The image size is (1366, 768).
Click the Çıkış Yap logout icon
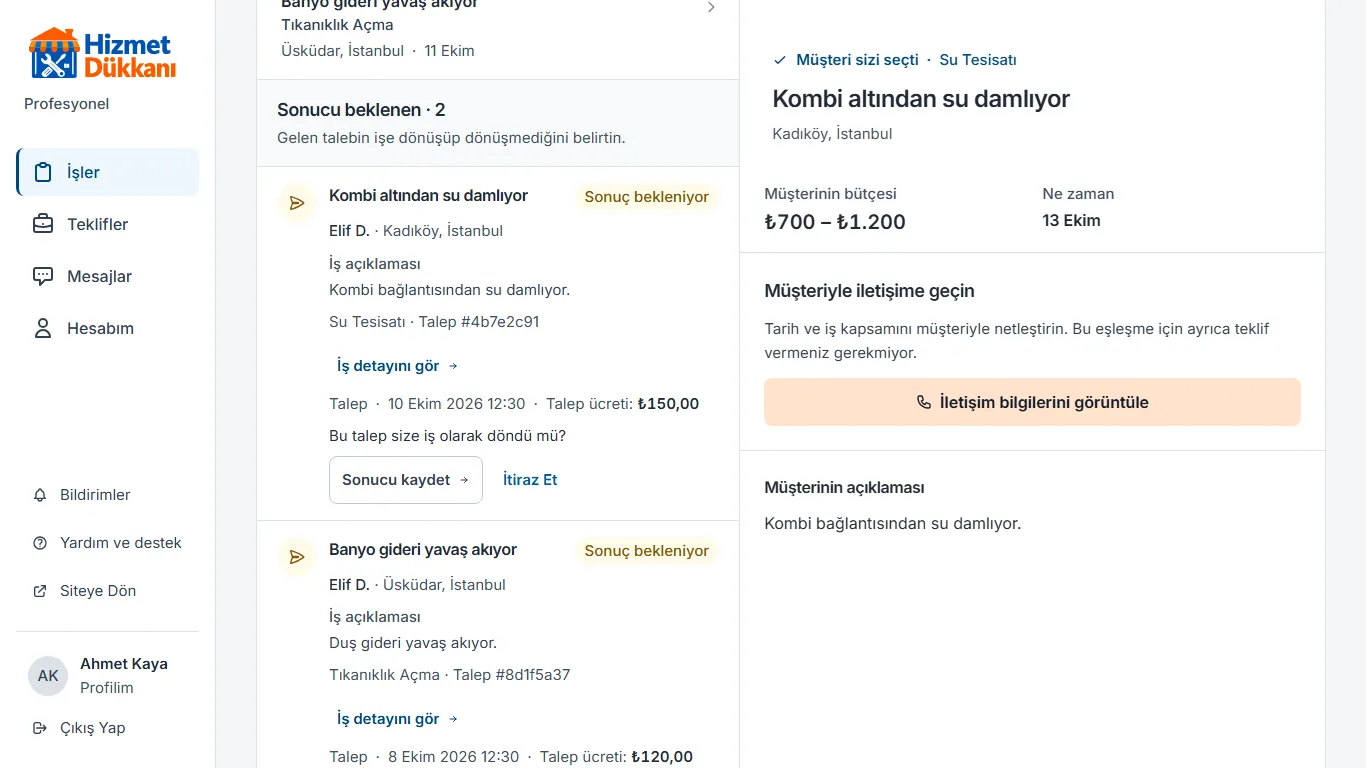tap(40, 728)
